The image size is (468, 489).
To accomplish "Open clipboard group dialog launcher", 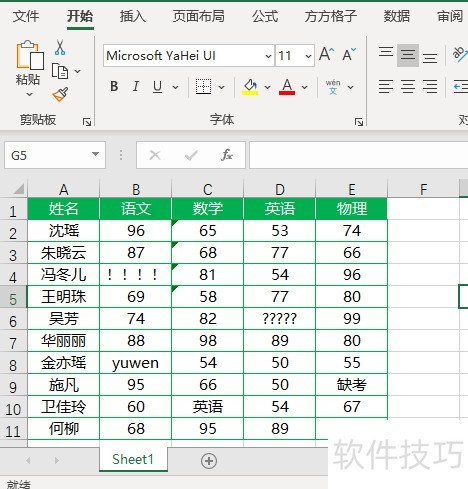I will 87,122.
